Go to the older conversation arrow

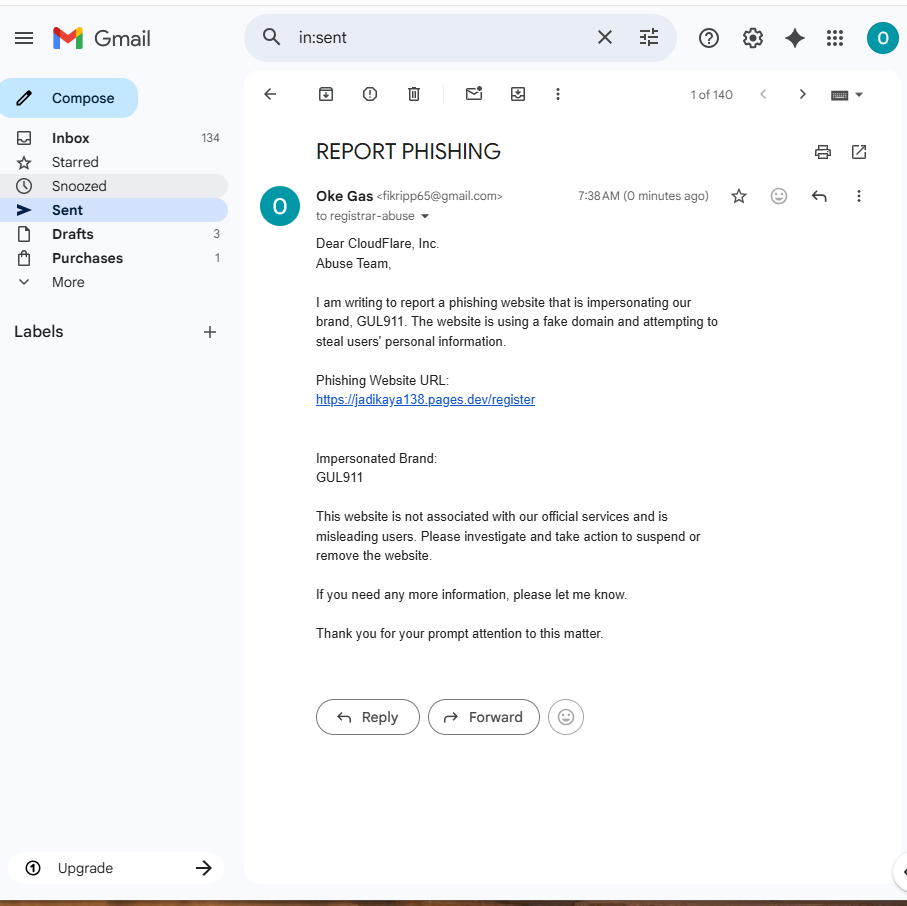tap(802, 94)
